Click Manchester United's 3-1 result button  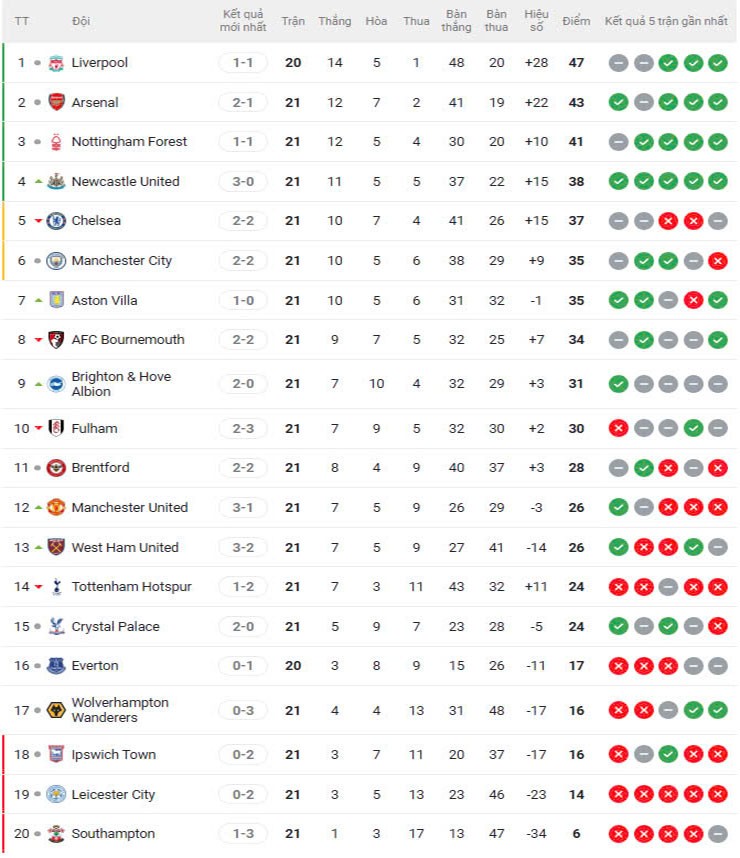click(243, 508)
